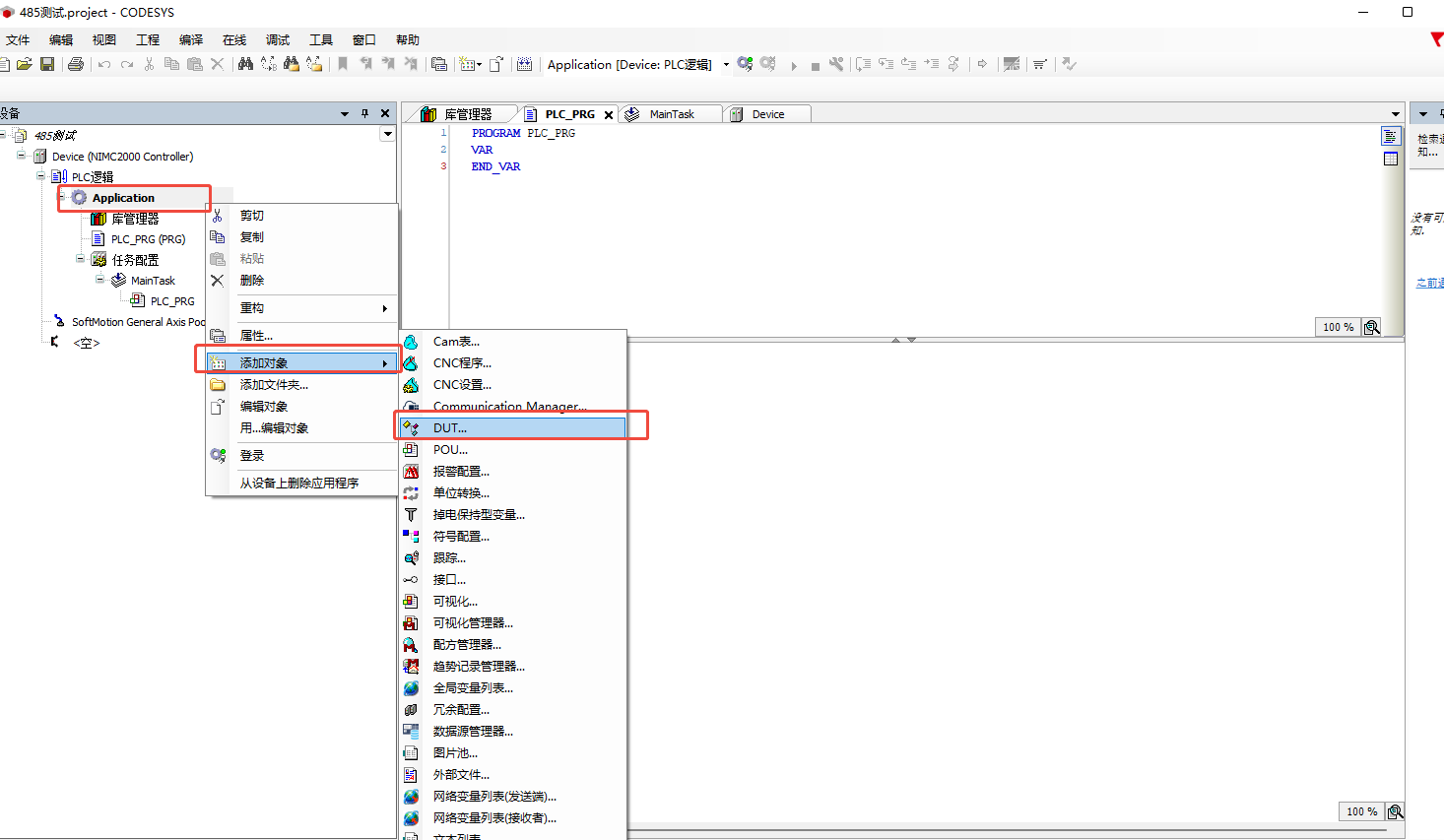
Task: Close the PLC_PRG editor tab
Action: click(609, 114)
